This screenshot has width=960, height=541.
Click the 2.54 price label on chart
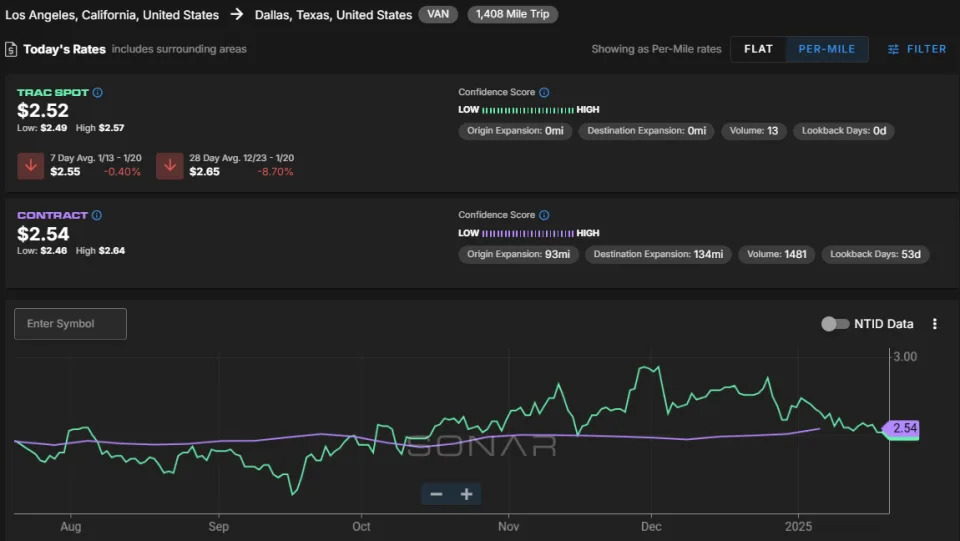coord(901,428)
